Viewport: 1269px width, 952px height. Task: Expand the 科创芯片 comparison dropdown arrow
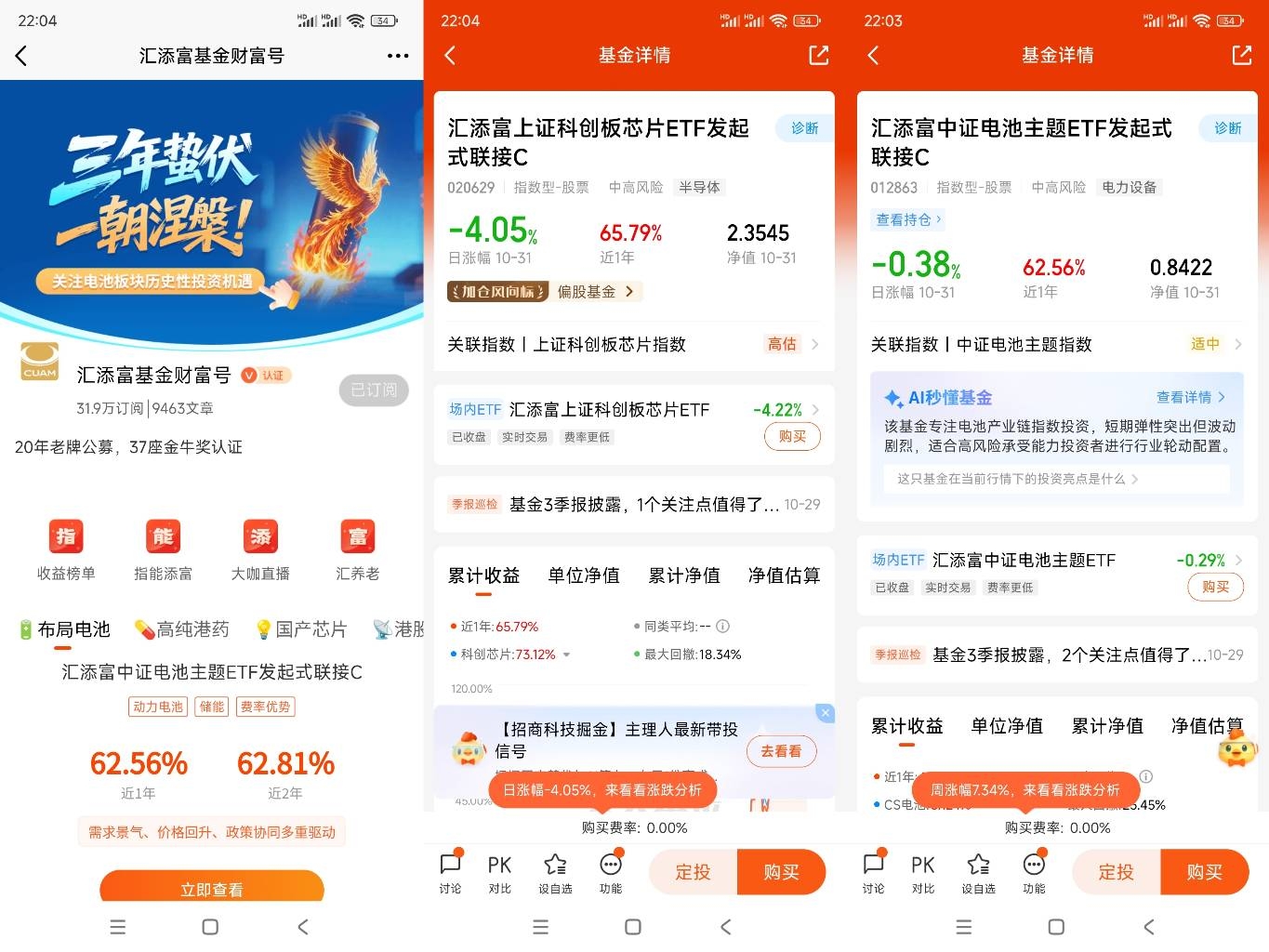[x=566, y=654]
